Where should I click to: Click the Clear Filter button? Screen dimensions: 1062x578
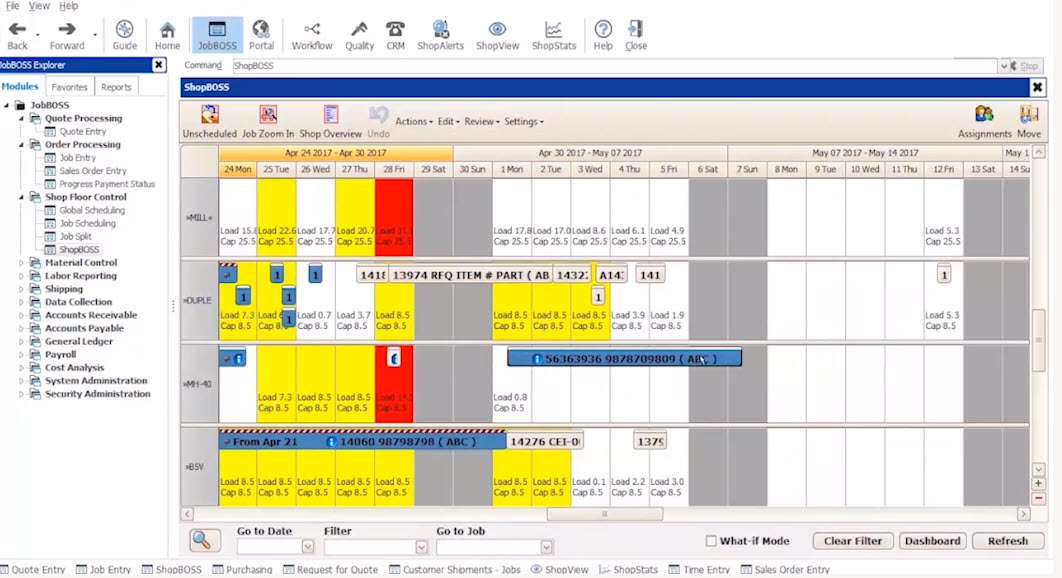pos(852,540)
